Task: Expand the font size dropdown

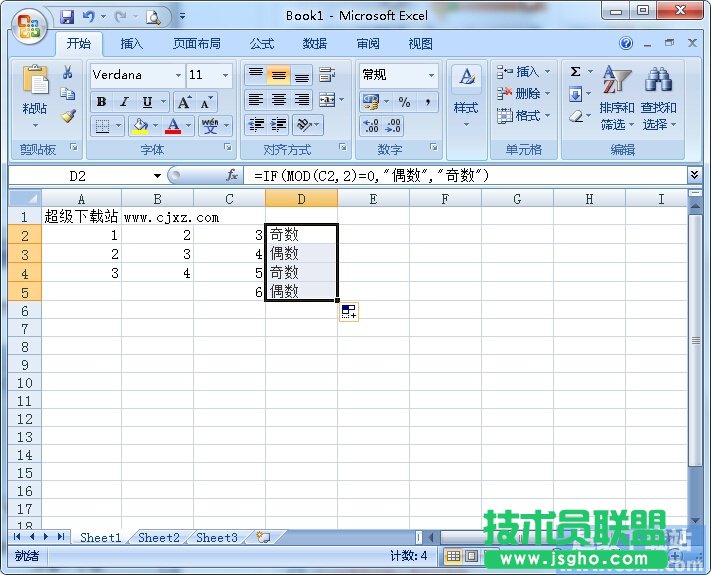Action: click(x=226, y=76)
